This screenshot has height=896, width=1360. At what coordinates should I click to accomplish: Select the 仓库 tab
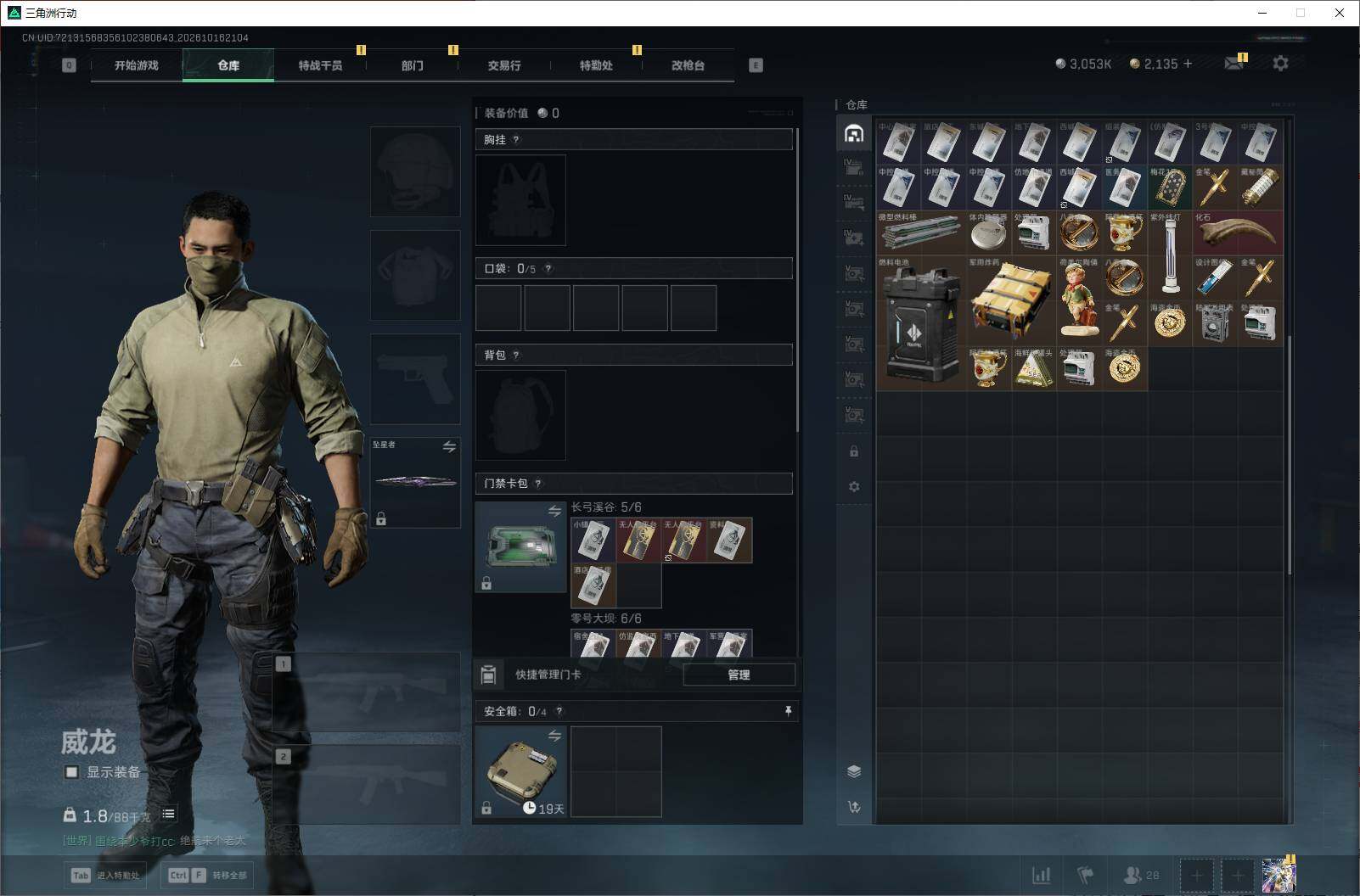click(228, 65)
